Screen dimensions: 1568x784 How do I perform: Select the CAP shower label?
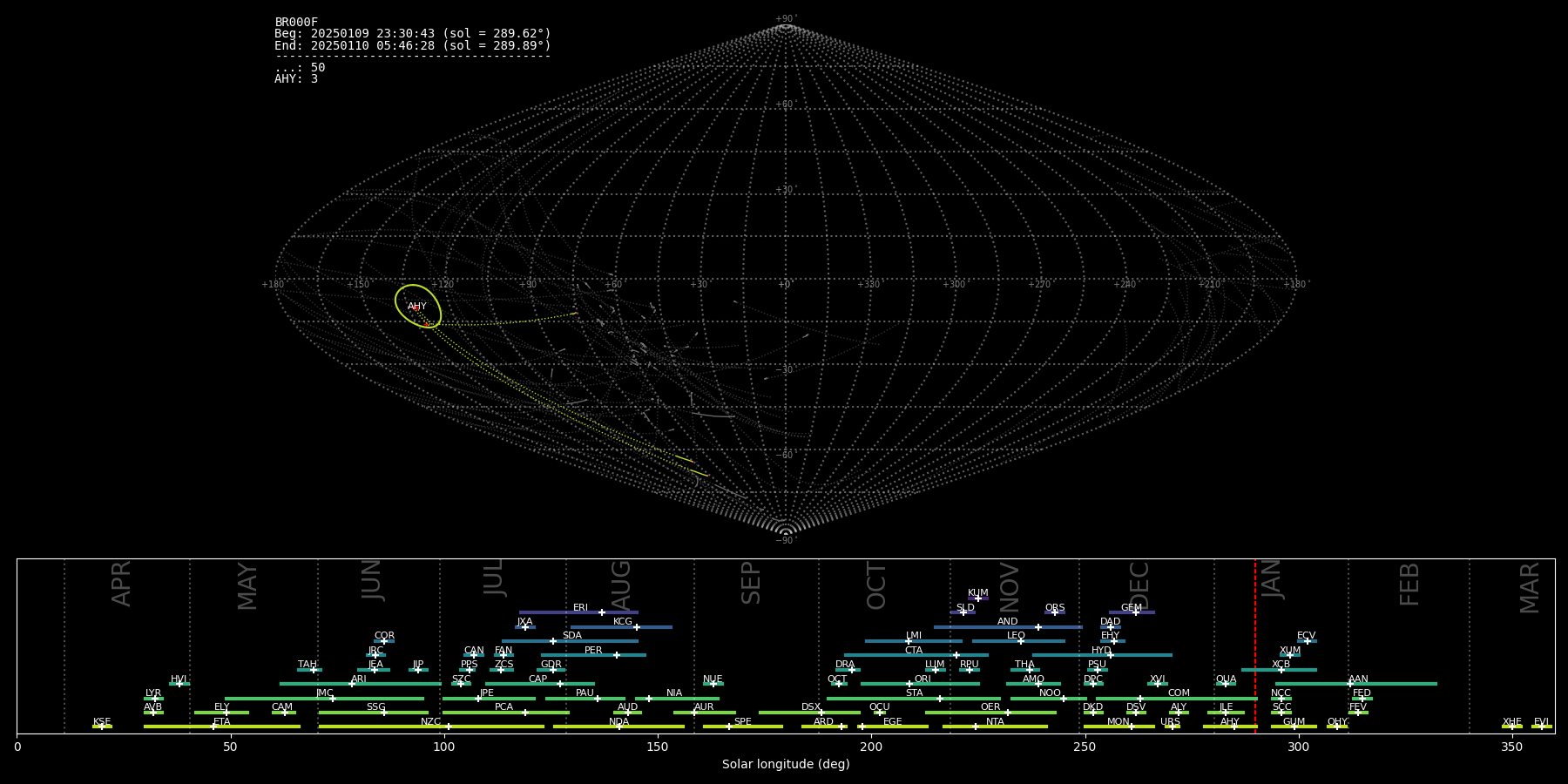[538, 679]
